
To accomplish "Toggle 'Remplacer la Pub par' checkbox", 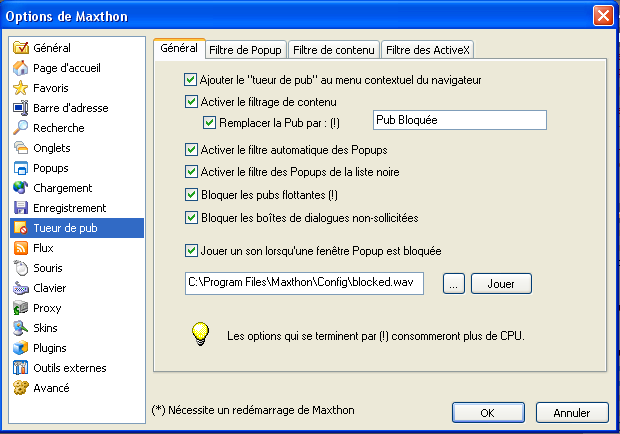I will coord(209,123).
